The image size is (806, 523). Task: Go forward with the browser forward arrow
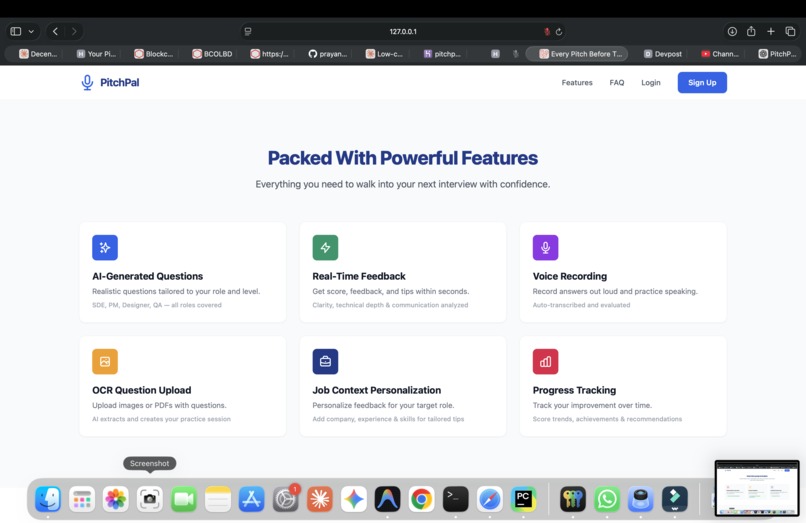click(74, 31)
